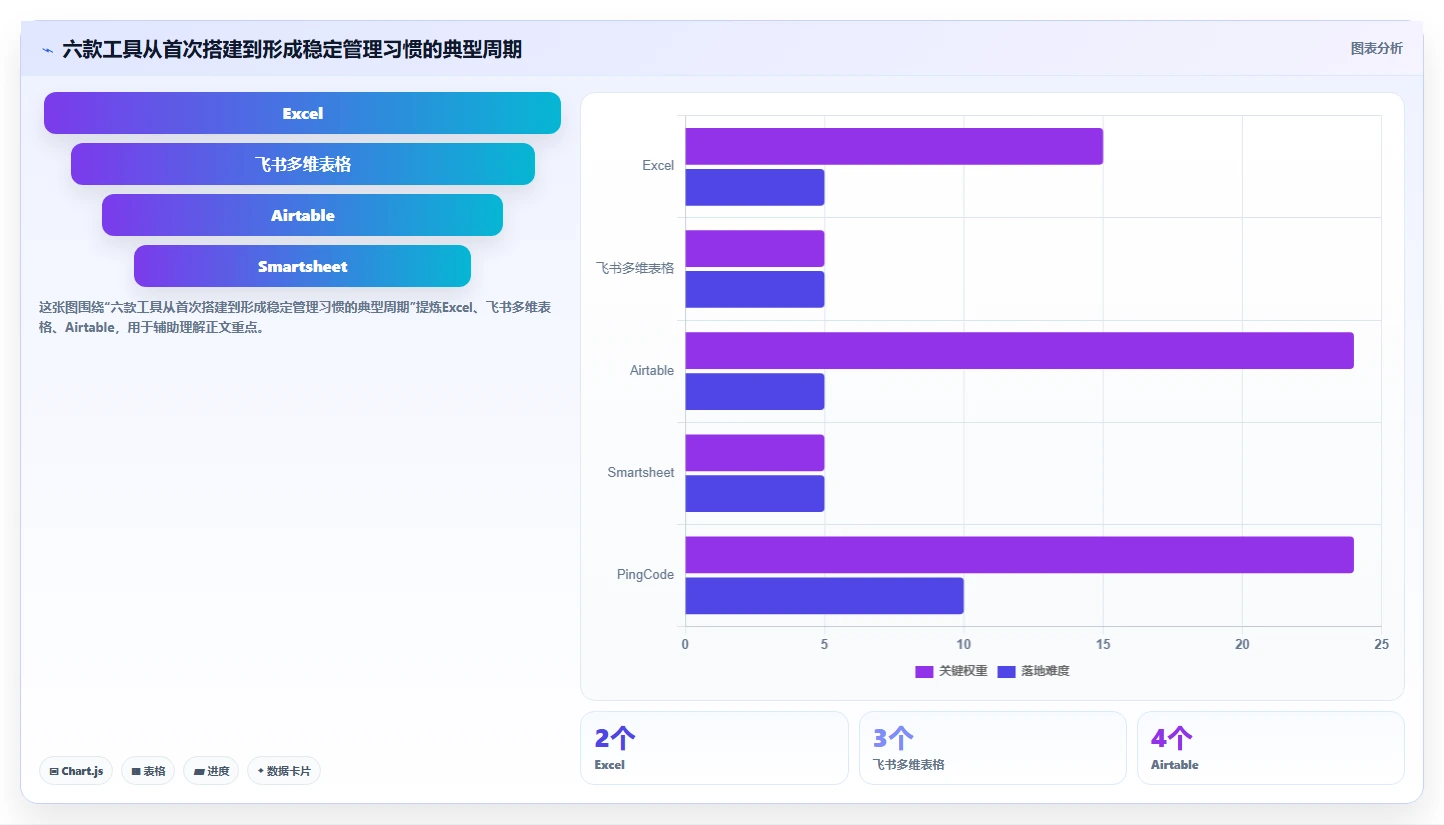Click the 表格 tag chip
This screenshot has height=825, width=1444.
pyautogui.click(x=148, y=771)
